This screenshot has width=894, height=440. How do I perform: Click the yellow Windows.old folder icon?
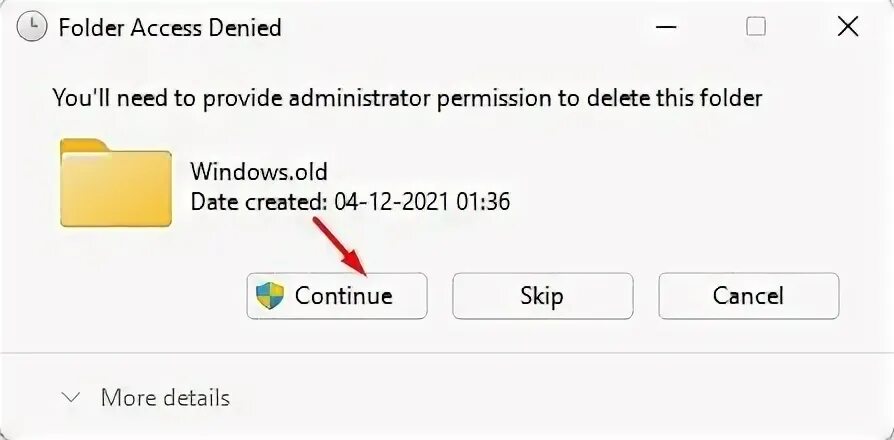click(115, 183)
